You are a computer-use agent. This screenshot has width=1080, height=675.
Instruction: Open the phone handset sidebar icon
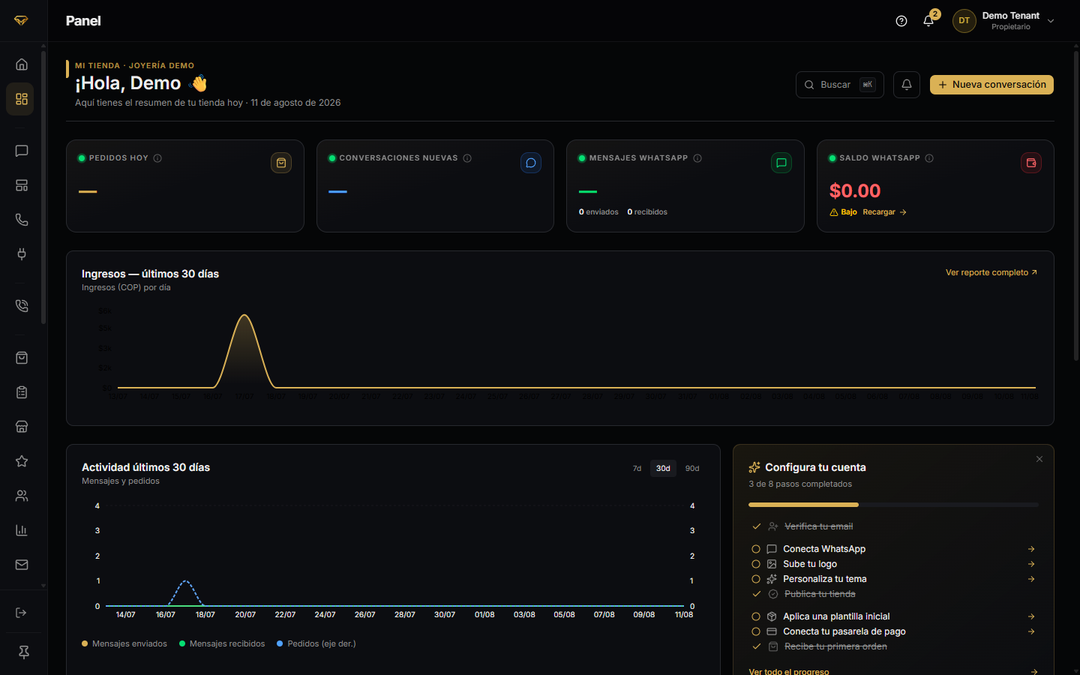click(x=21, y=220)
